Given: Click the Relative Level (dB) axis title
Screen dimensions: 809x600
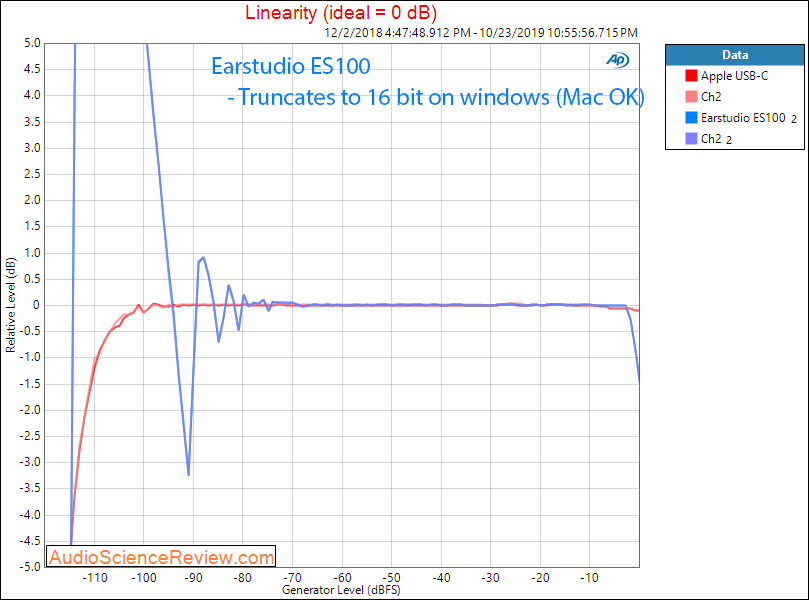Looking at the screenshot, I should [10, 305].
